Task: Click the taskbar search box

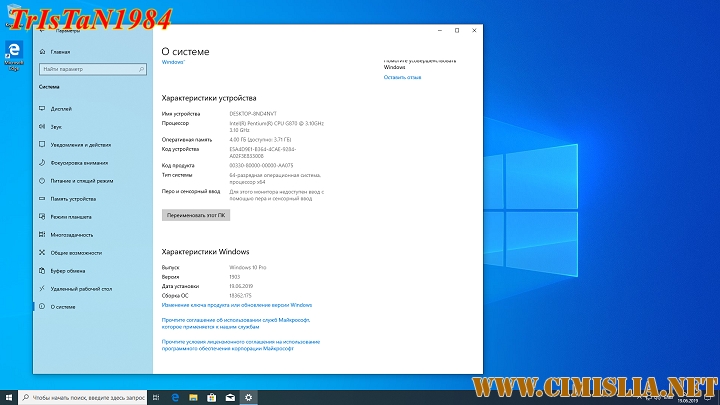Action: pyautogui.click(x=83, y=398)
